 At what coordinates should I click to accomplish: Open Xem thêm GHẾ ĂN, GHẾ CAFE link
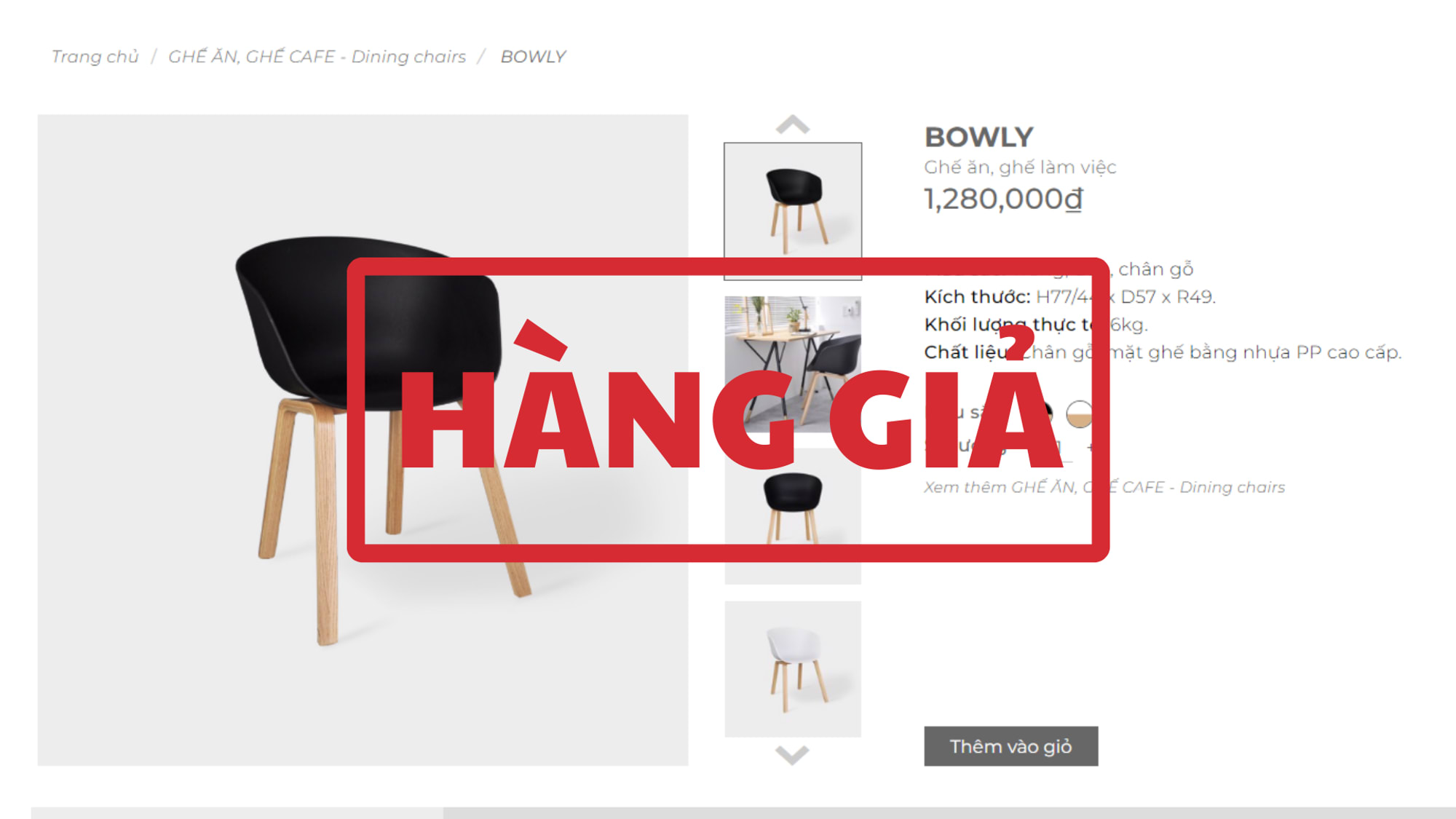tap(1104, 487)
